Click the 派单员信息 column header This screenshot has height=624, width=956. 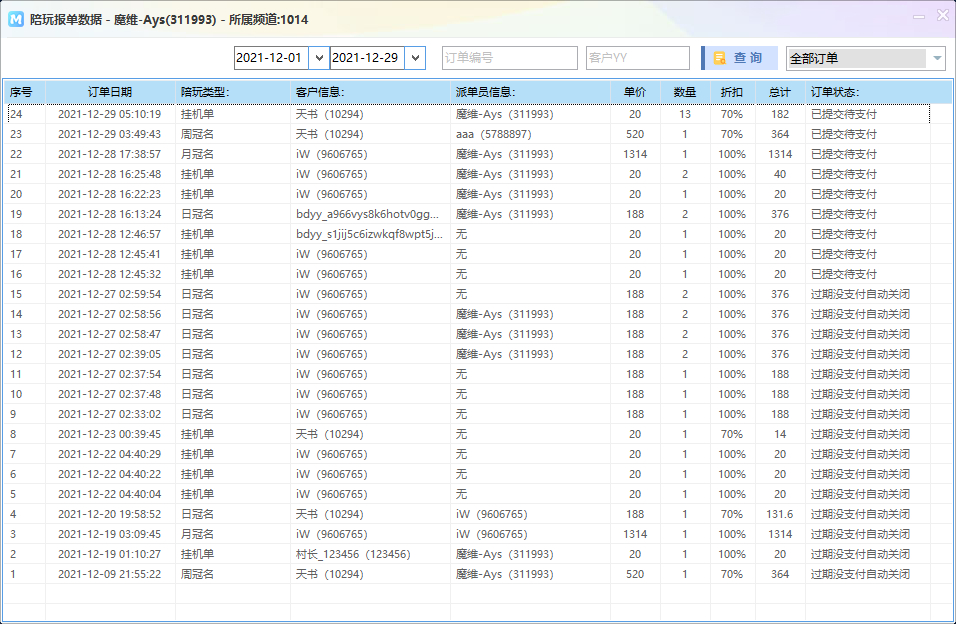pyautogui.click(x=530, y=92)
